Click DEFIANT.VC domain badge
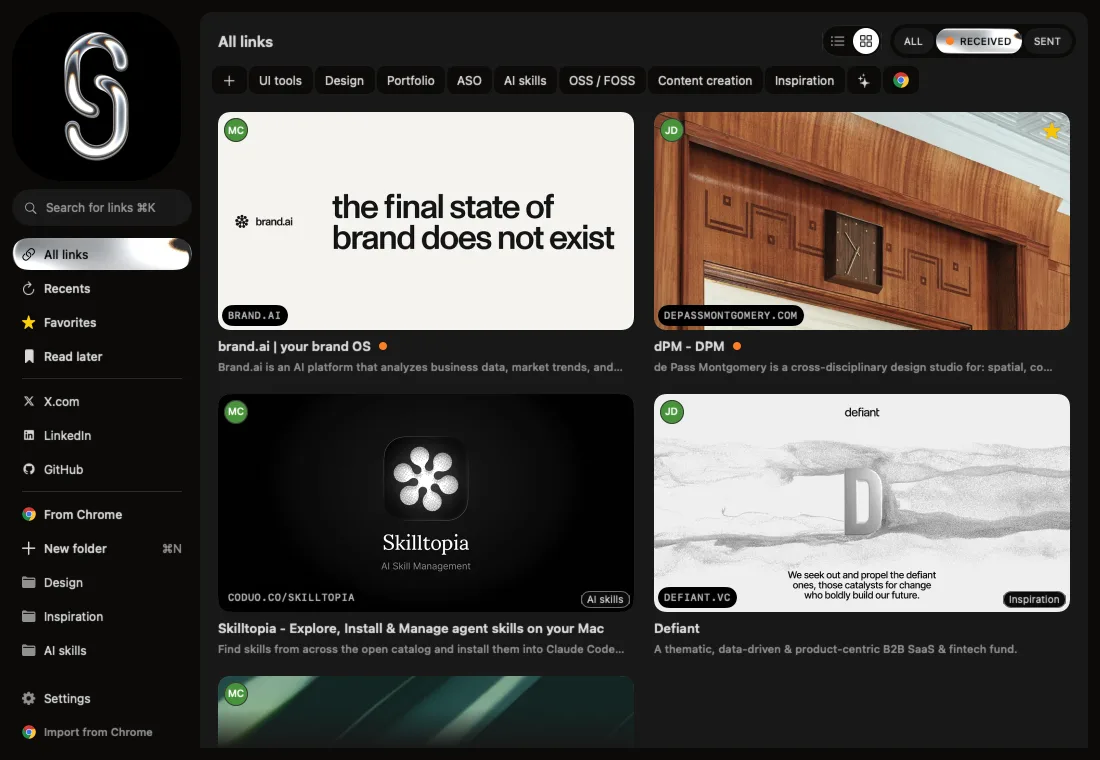 697,597
